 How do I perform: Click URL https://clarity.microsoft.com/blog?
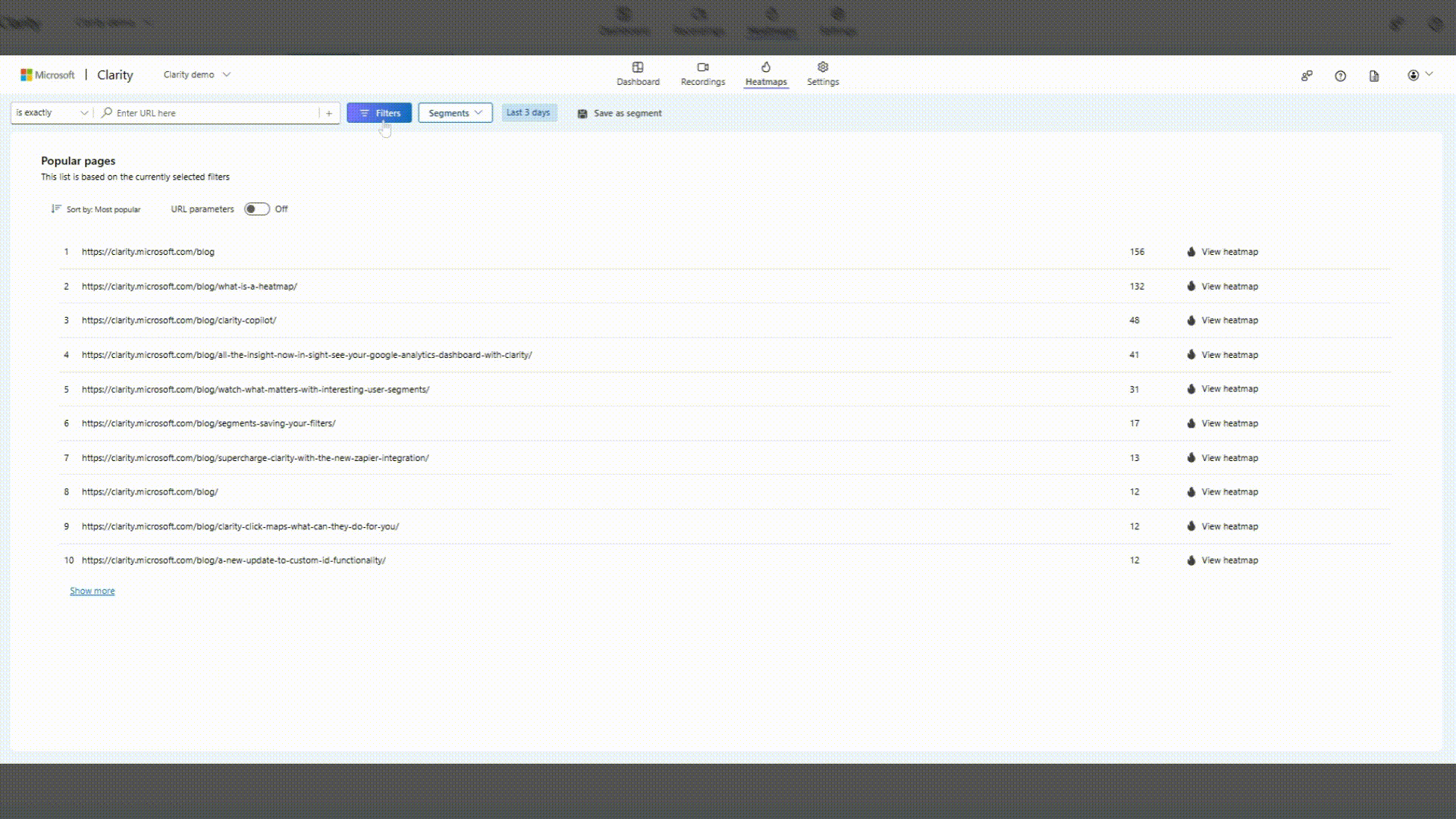[148, 252]
